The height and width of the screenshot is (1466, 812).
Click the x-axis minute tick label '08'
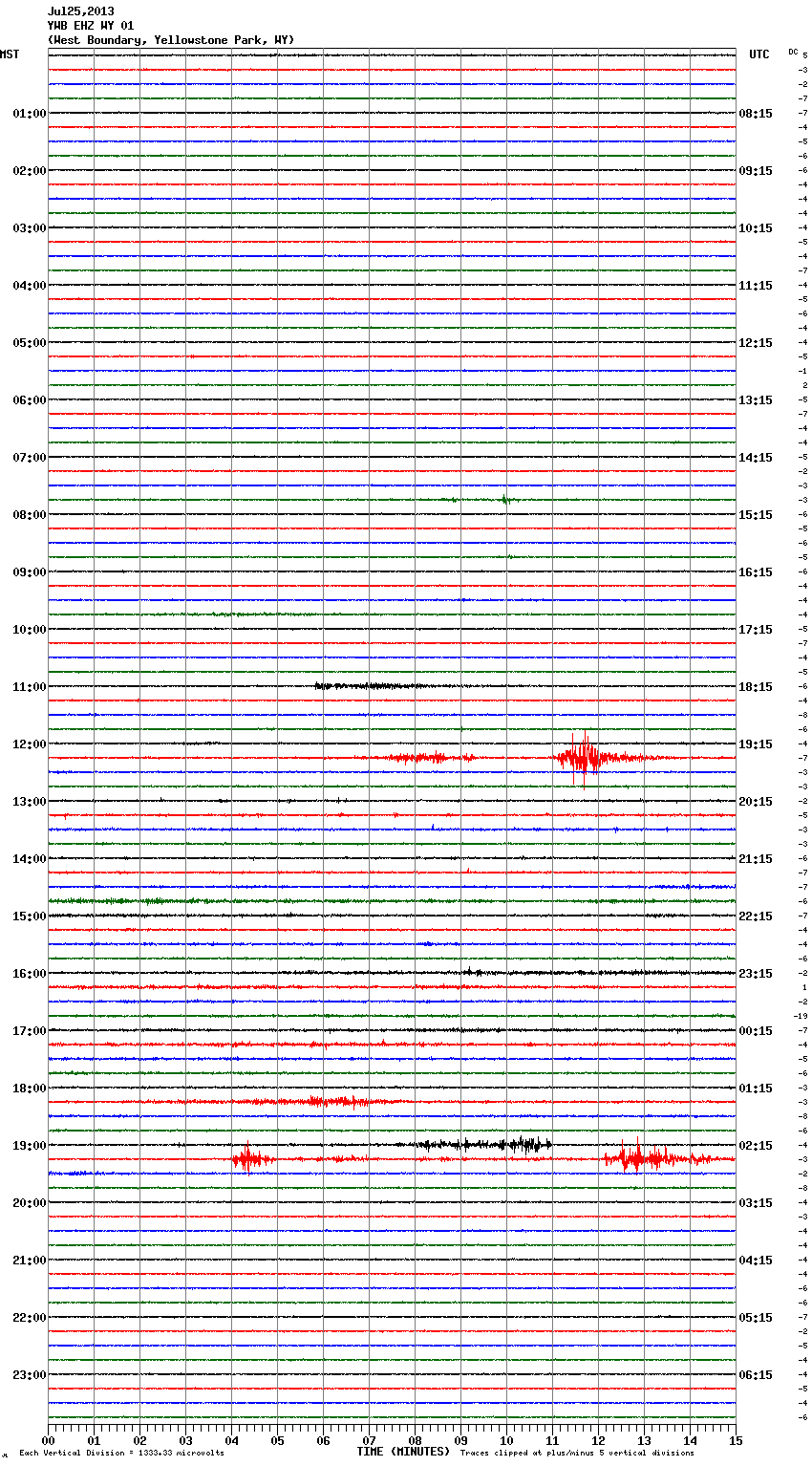coord(415,1441)
